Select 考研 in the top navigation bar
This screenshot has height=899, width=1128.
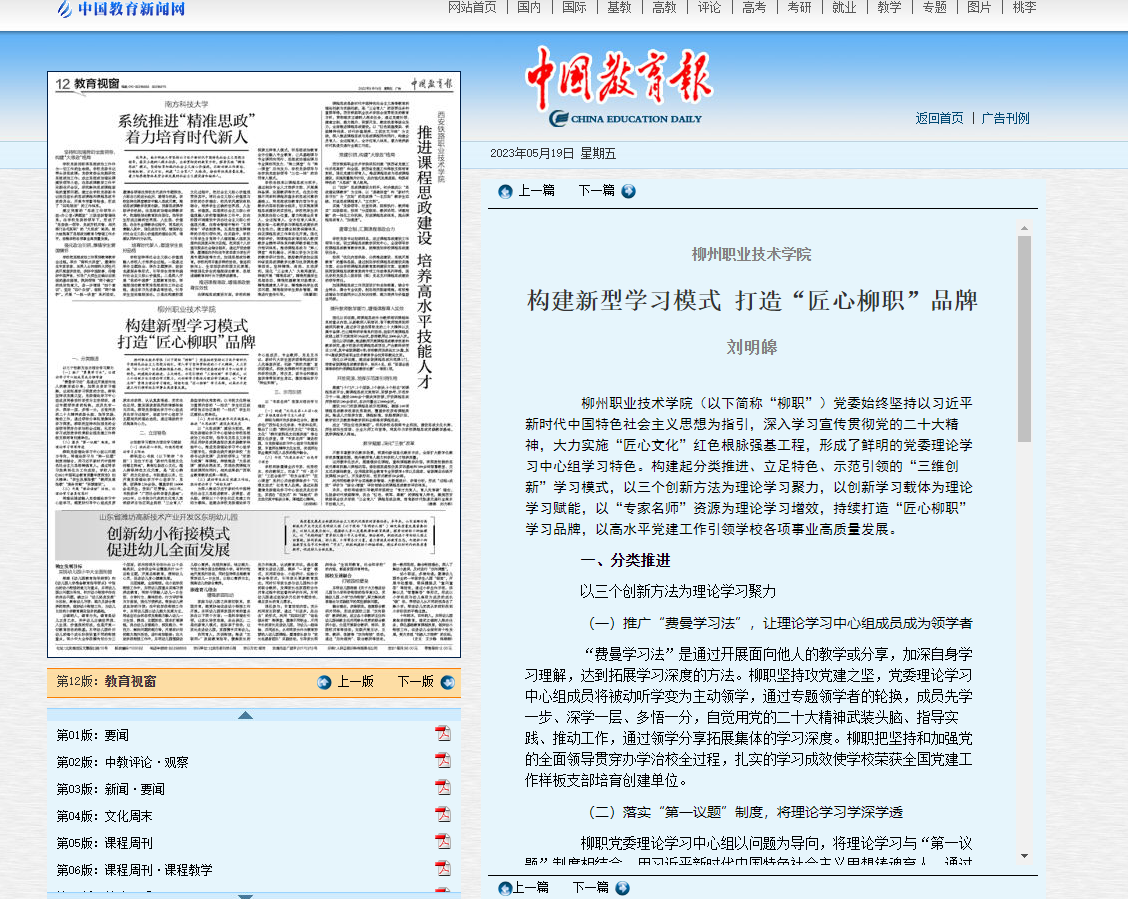799,8
